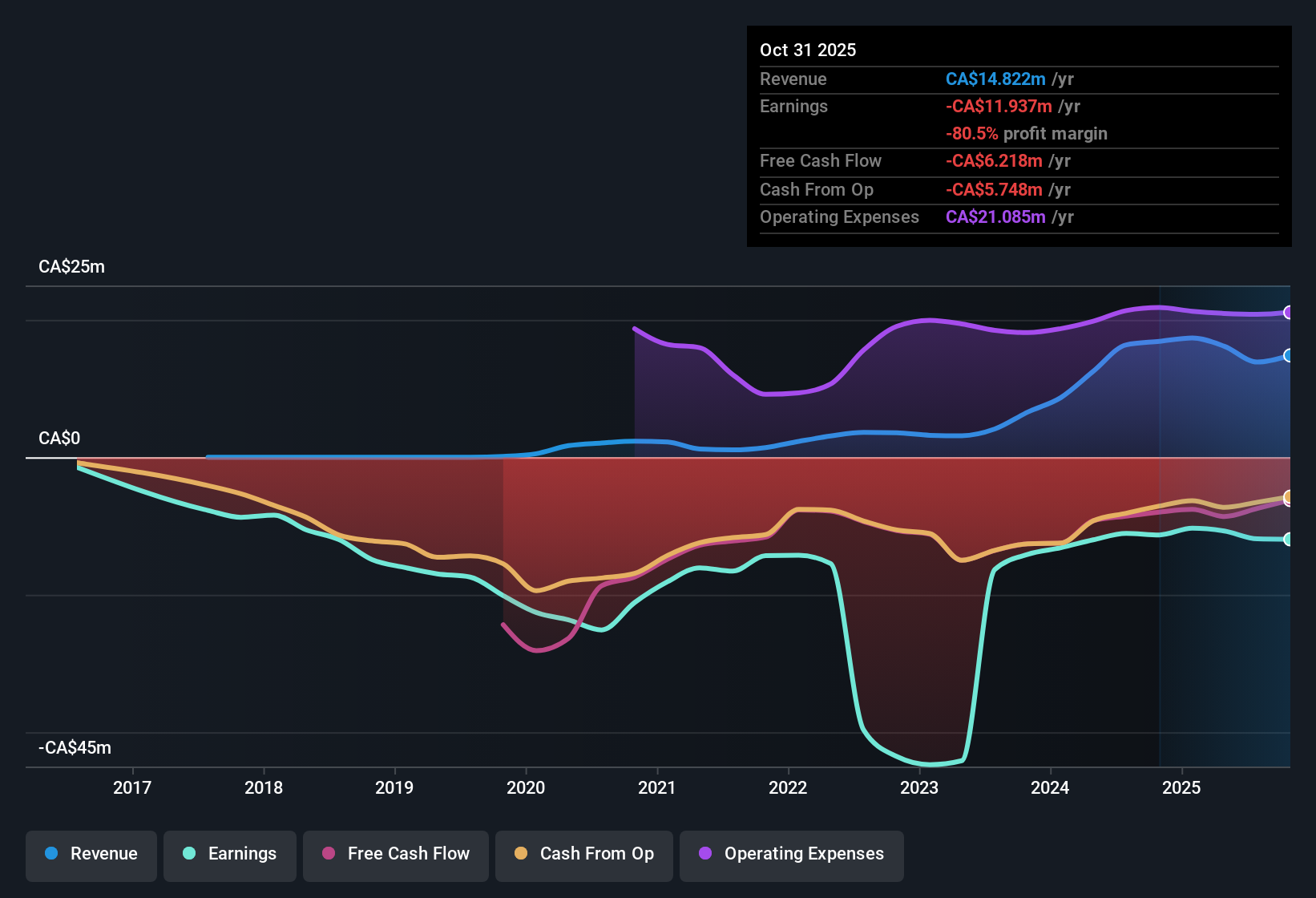This screenshot has height=898, width=1316.
Task: Select the teal endpoint marker on Earnings line
Action: 1288,540
